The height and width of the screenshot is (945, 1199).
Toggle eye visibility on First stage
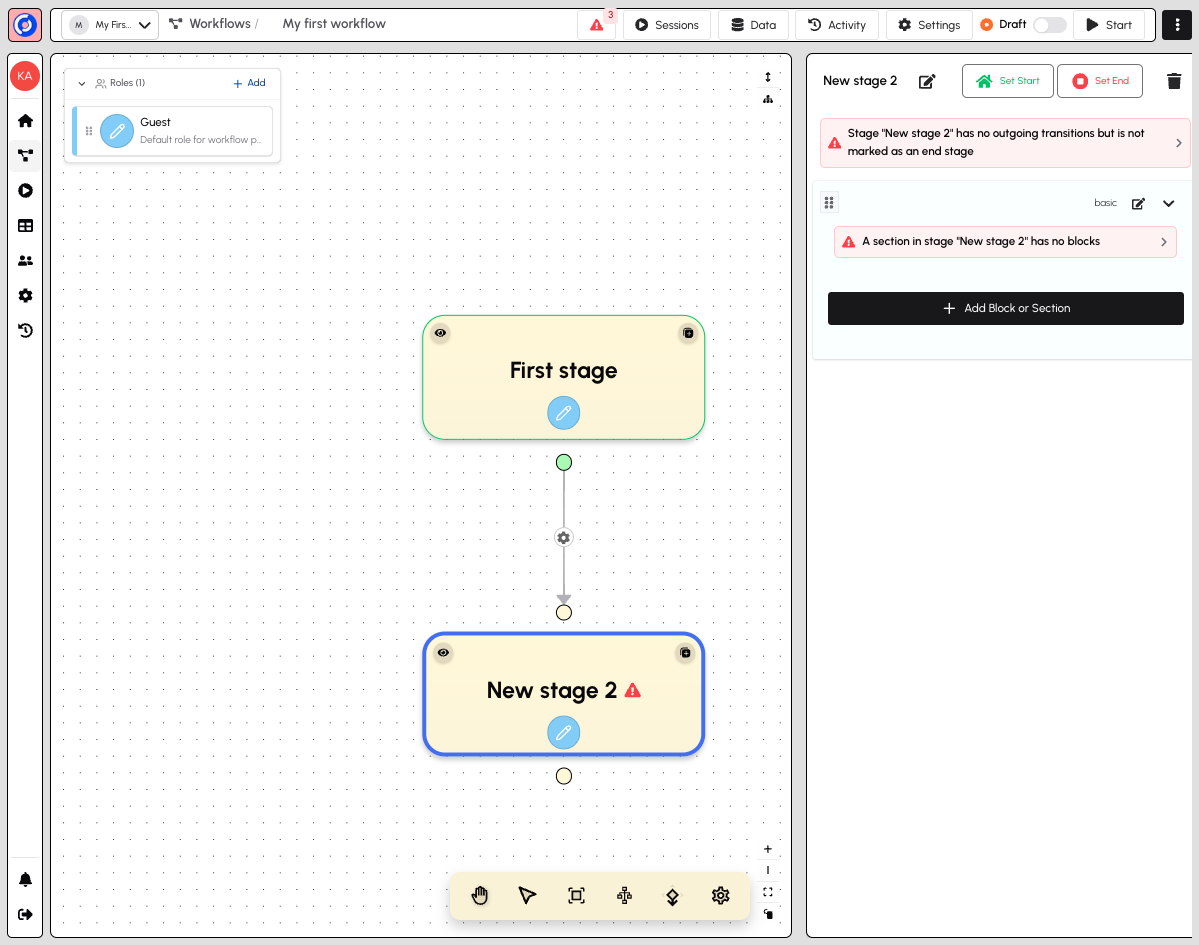[x=440, y=333]
